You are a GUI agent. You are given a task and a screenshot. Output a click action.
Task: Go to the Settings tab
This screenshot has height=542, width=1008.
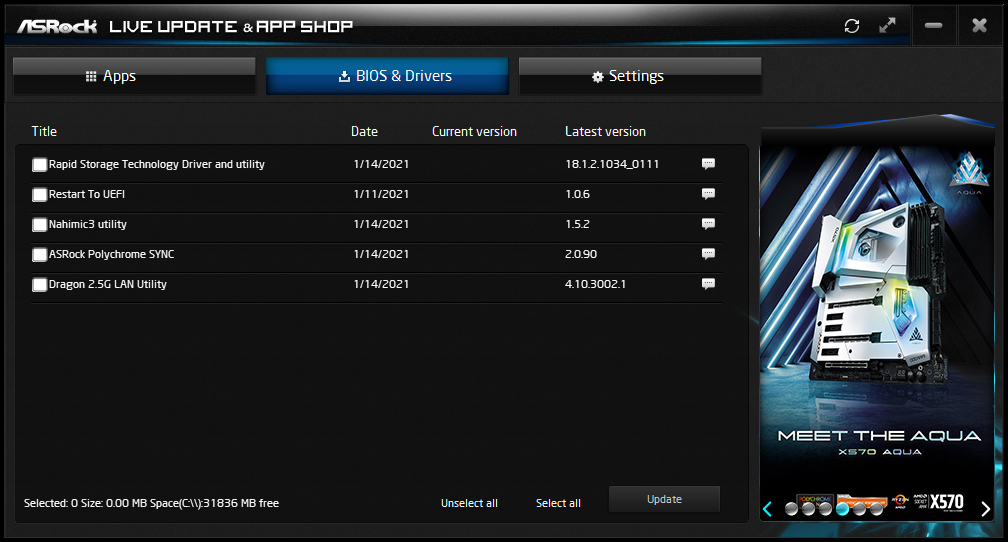(x=640, y=76)
